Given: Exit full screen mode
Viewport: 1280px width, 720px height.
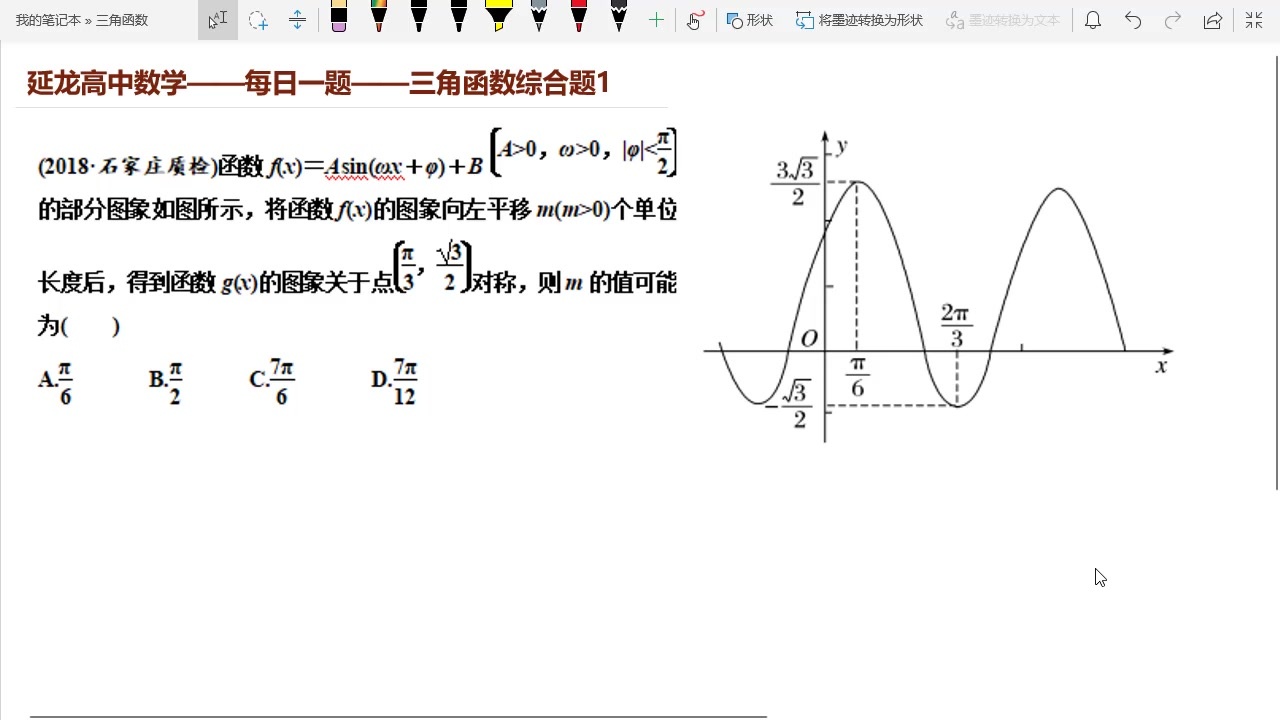Looking at the screenshot, I should tap(1253, 20).
